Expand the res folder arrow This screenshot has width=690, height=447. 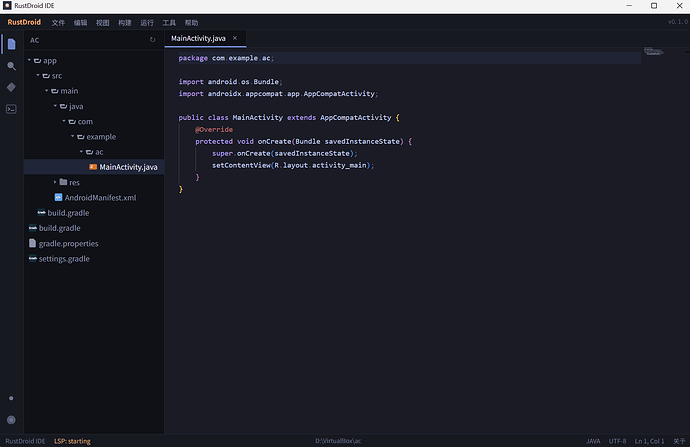pos(55,182)
